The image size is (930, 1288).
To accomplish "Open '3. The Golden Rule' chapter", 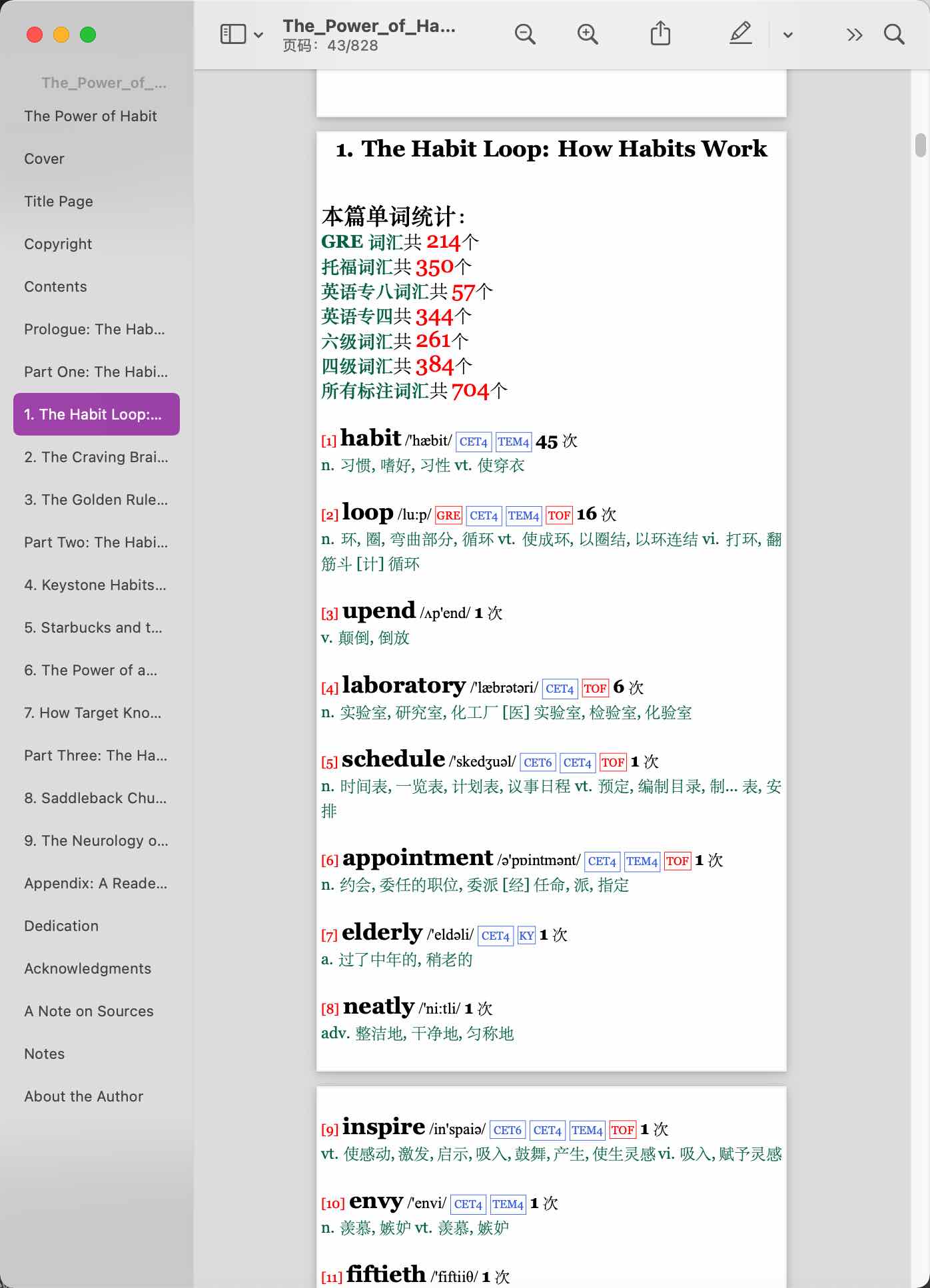I will pyautogui.click(x=96, y=499).
